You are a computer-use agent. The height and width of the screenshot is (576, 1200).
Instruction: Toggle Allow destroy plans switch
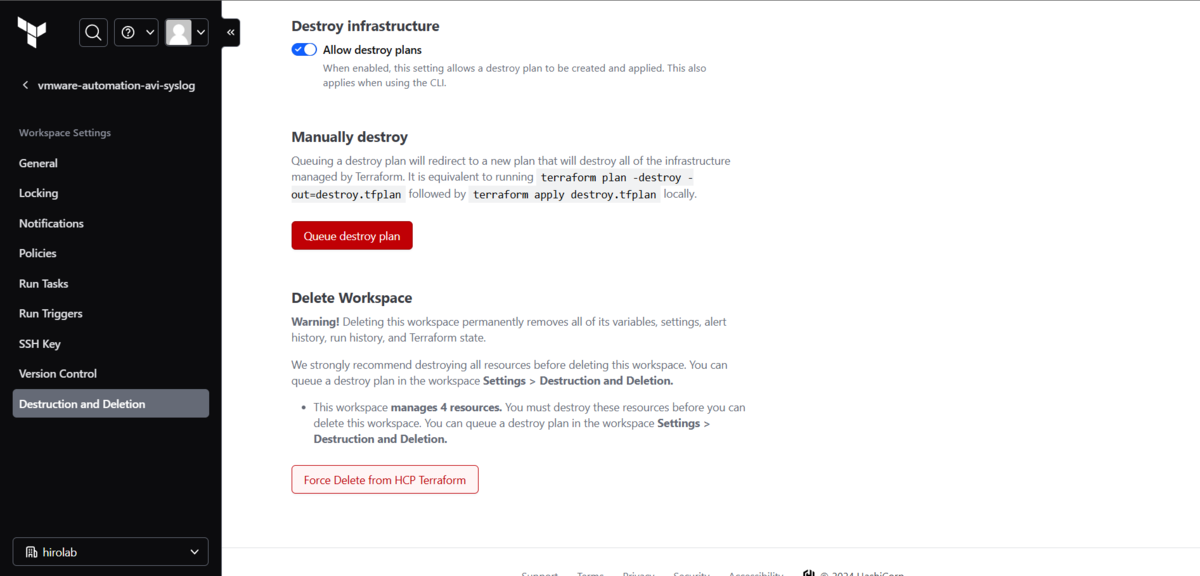pyautogui.click(x=304, y=50)
